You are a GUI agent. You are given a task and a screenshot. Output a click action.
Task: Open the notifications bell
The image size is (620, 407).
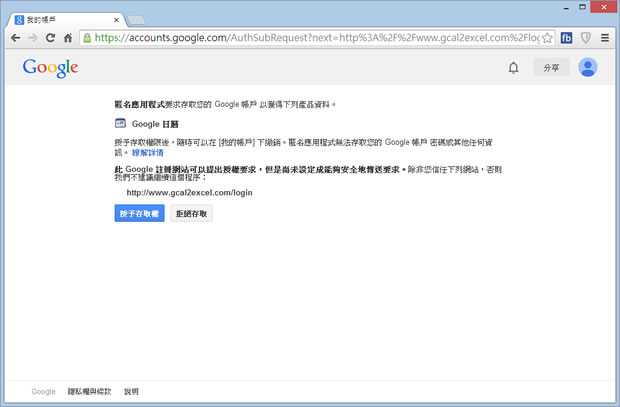pyautogui.click(x=513, y=68)
